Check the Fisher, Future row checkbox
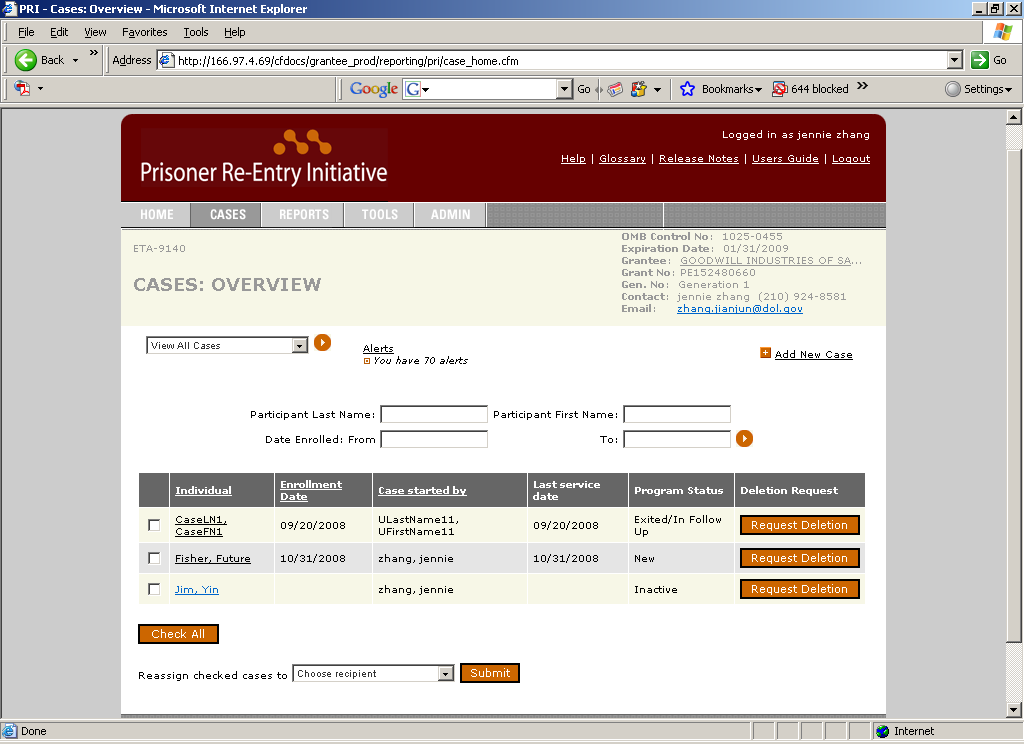Screen dimensions: 1024x744 (154, 558)
